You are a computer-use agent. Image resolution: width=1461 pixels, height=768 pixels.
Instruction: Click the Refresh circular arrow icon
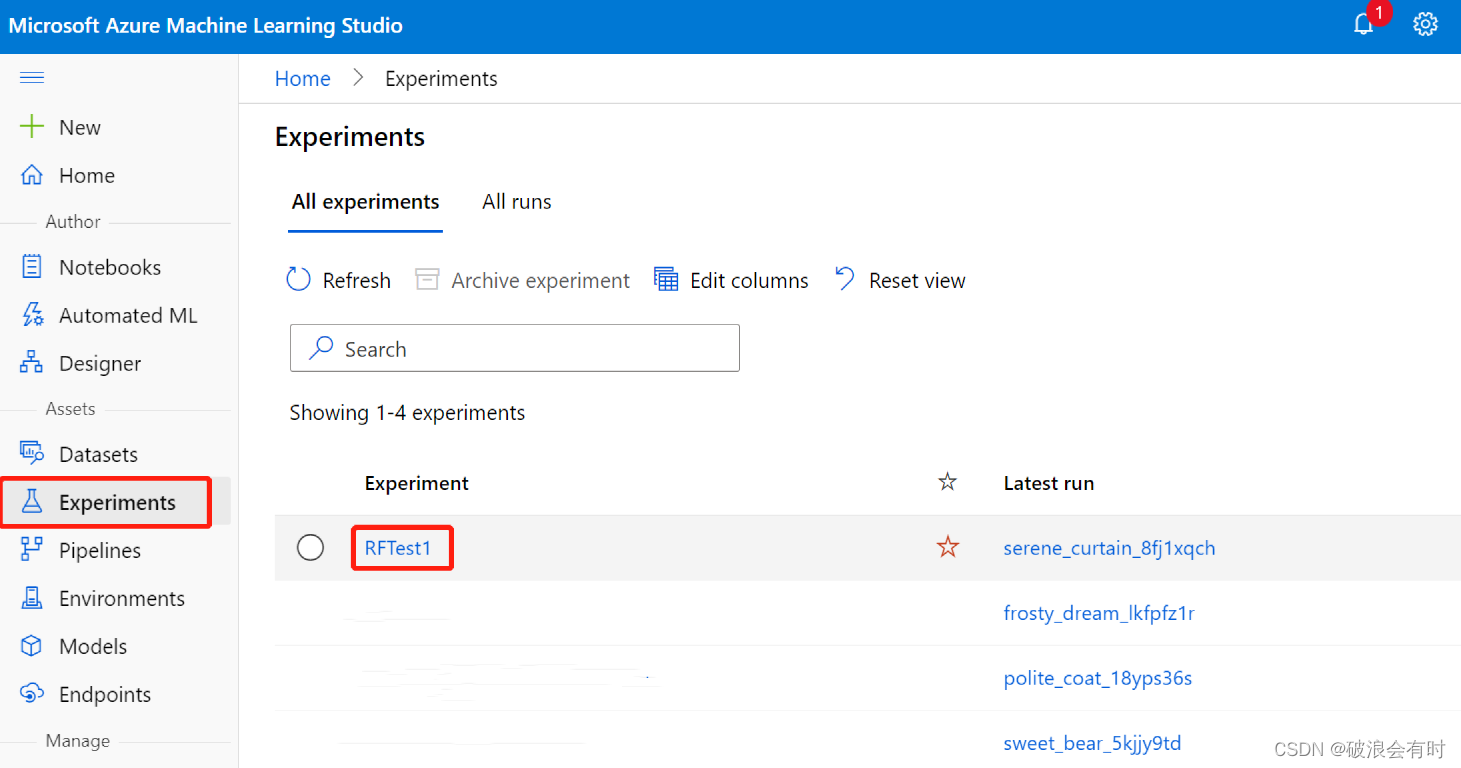[298, 280]
